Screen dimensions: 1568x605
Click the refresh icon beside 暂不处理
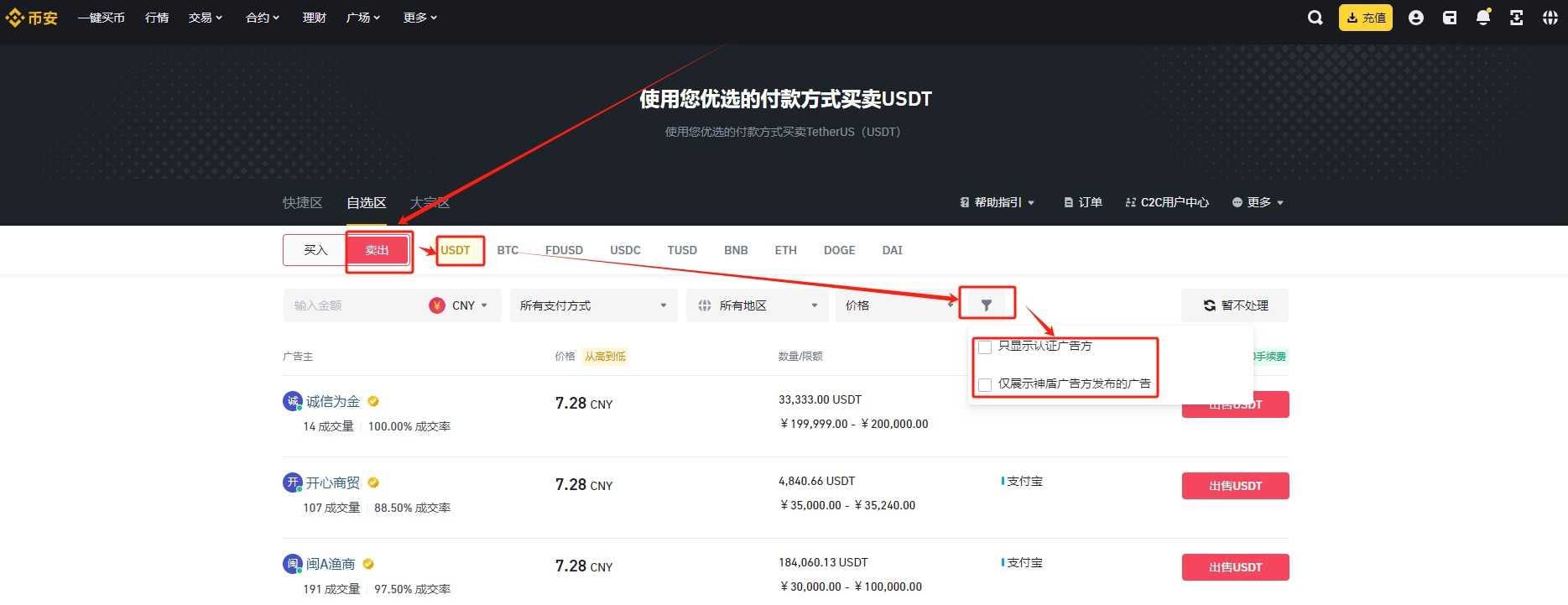(x=1210, y=305)
